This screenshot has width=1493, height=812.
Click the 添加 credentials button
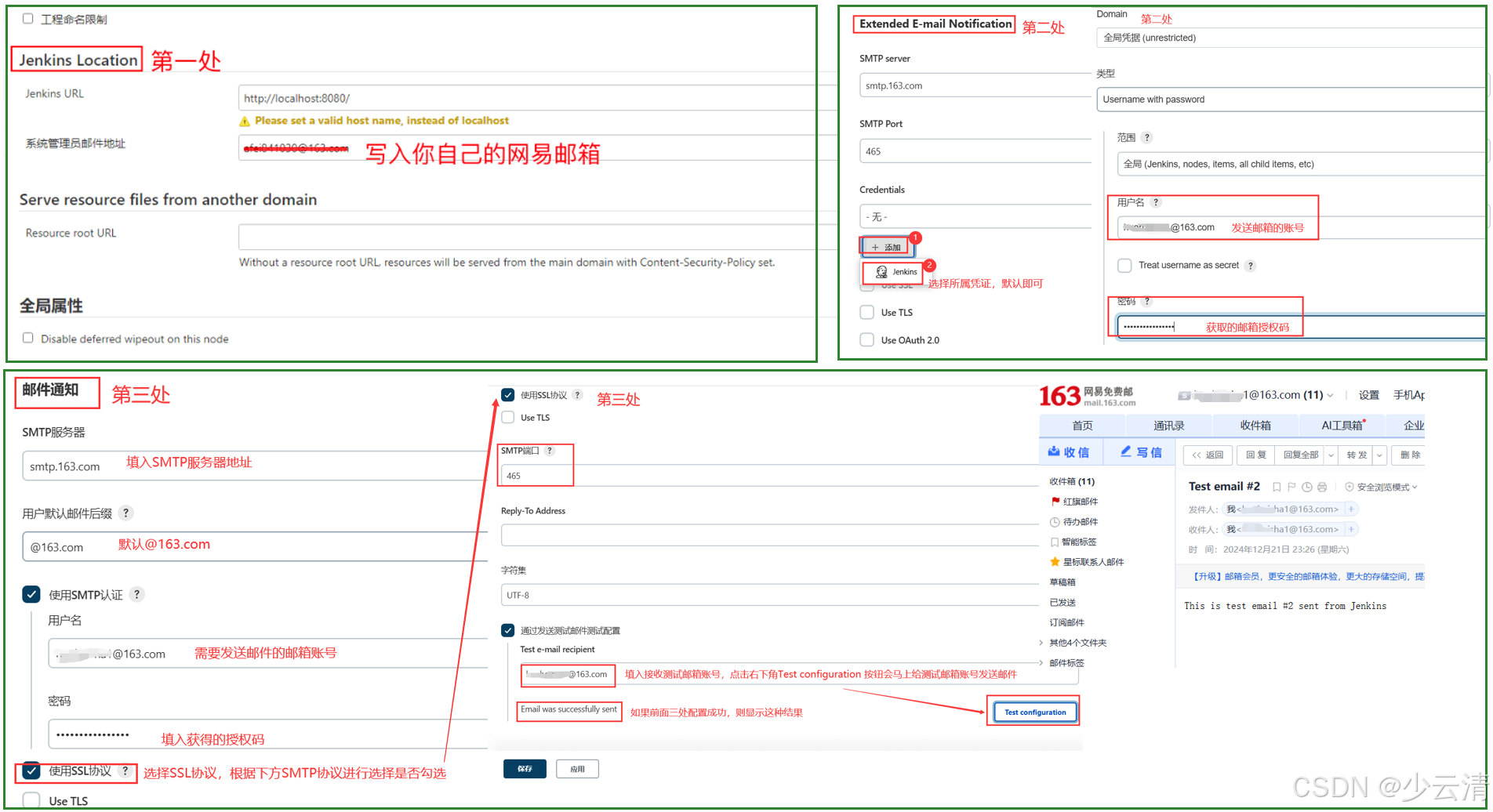point(886,247)
